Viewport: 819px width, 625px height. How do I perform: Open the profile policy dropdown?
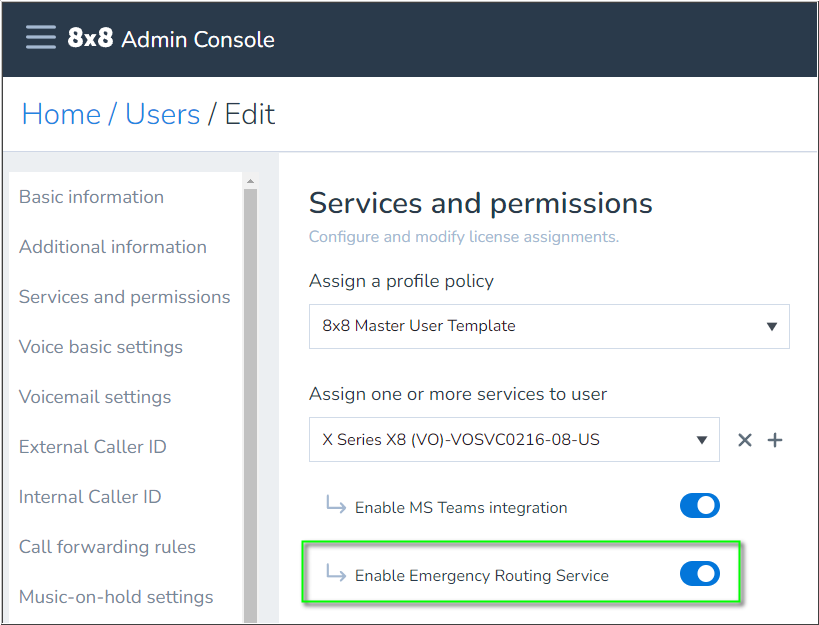coord(549,326)
